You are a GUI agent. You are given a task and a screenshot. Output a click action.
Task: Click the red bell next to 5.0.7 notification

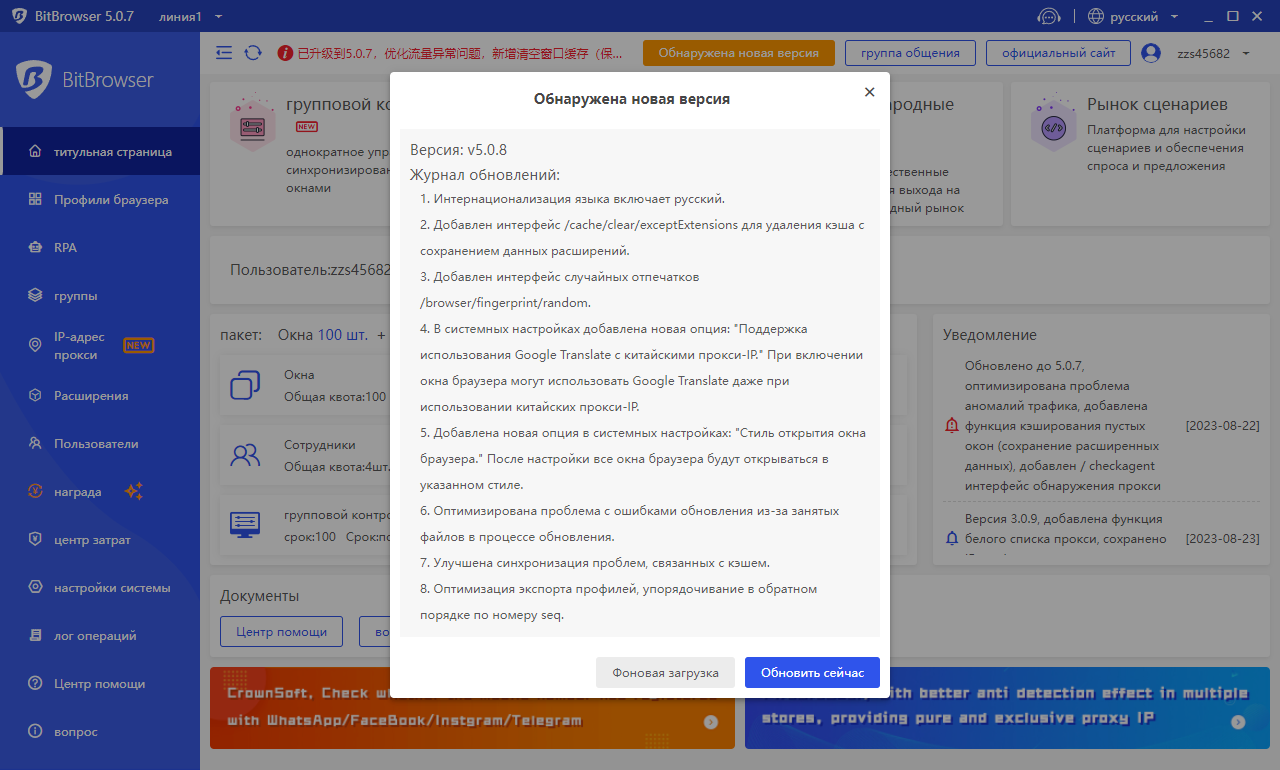951,426
